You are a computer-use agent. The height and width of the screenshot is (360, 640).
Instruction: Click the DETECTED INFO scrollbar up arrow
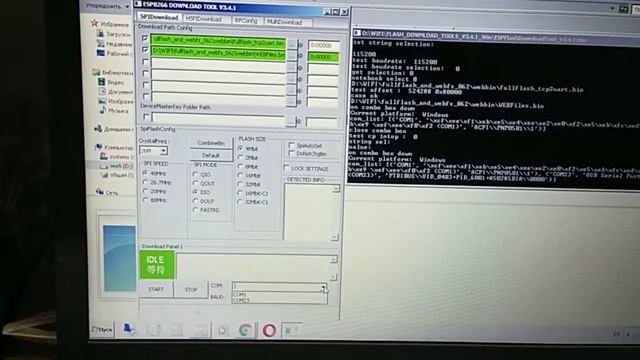336,189
